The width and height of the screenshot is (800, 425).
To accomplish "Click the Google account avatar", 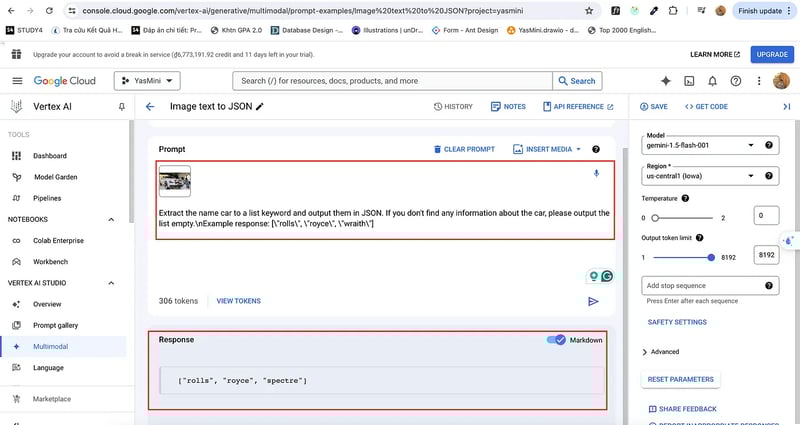I will pos(781,81).
